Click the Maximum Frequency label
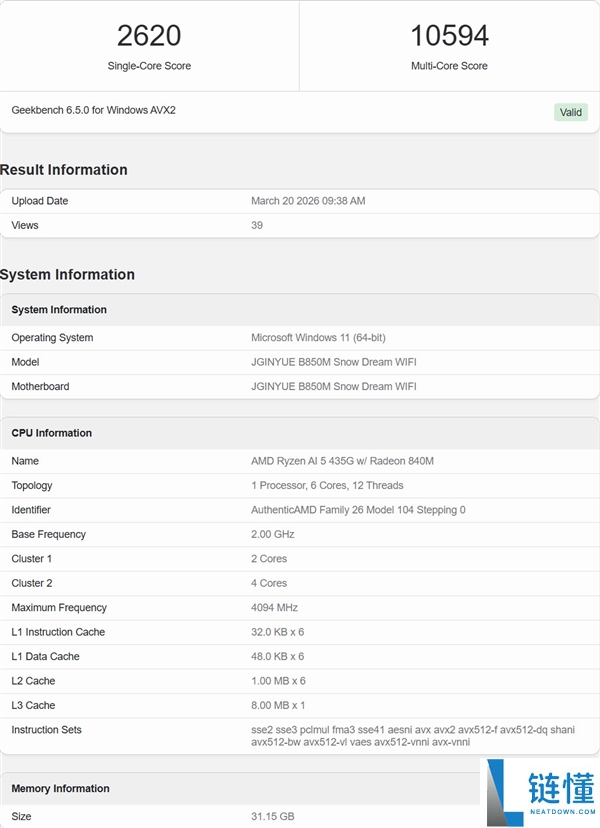 pyautogui.click(x=59, y=607)
